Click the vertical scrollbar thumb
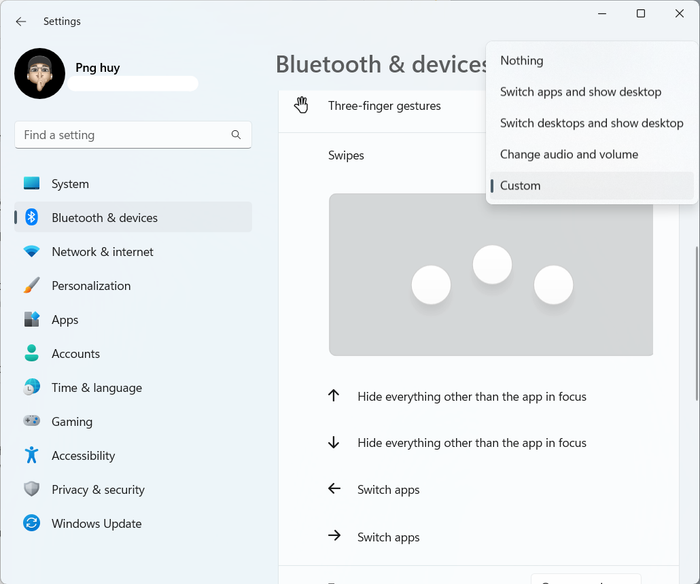This screenshot has width=700, height=584. tap(696, 322)
